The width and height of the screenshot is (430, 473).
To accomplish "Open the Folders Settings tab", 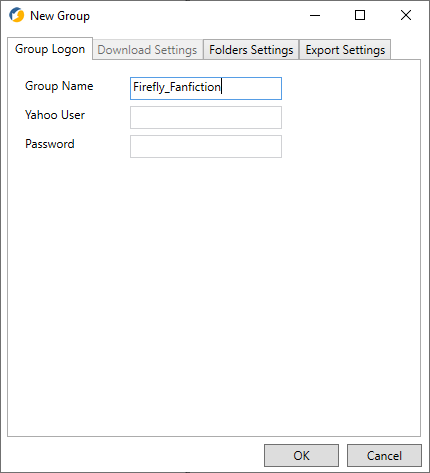I will coord(251,50).
